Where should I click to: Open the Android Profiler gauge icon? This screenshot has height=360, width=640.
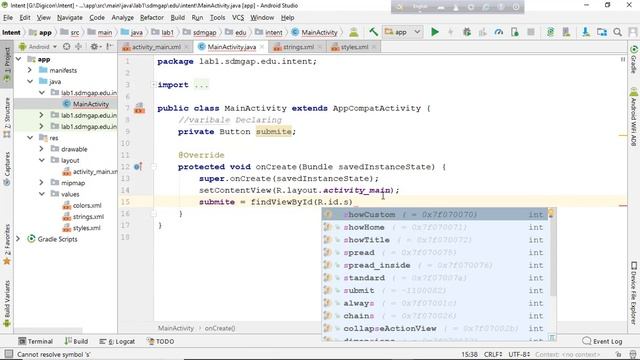point(499,32)
